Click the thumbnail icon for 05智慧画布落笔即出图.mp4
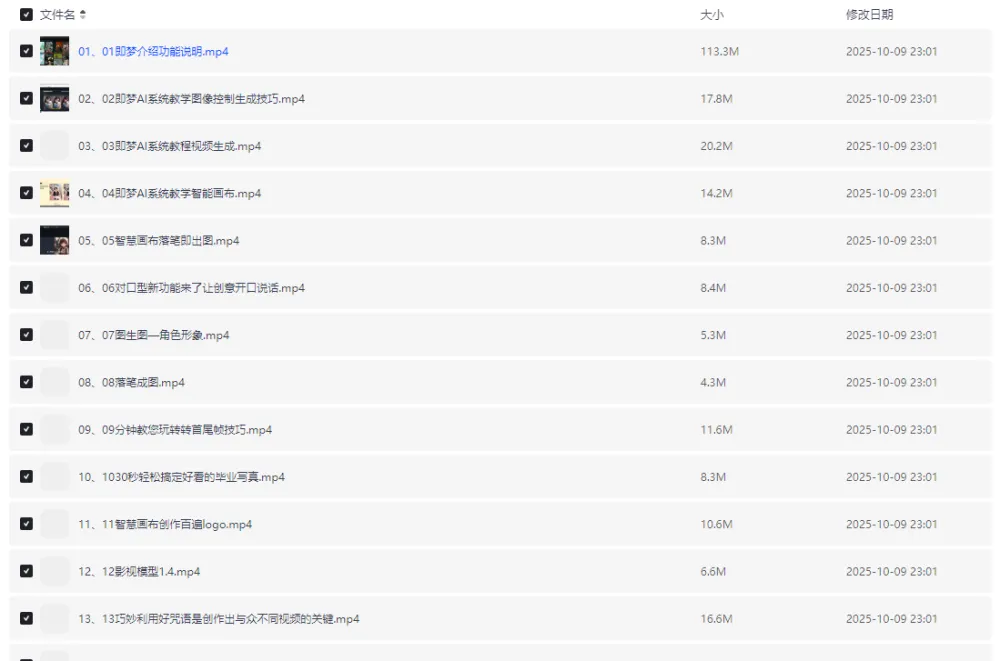The width and height of the screenshot is (1000, 661). [x=54, y=240]
